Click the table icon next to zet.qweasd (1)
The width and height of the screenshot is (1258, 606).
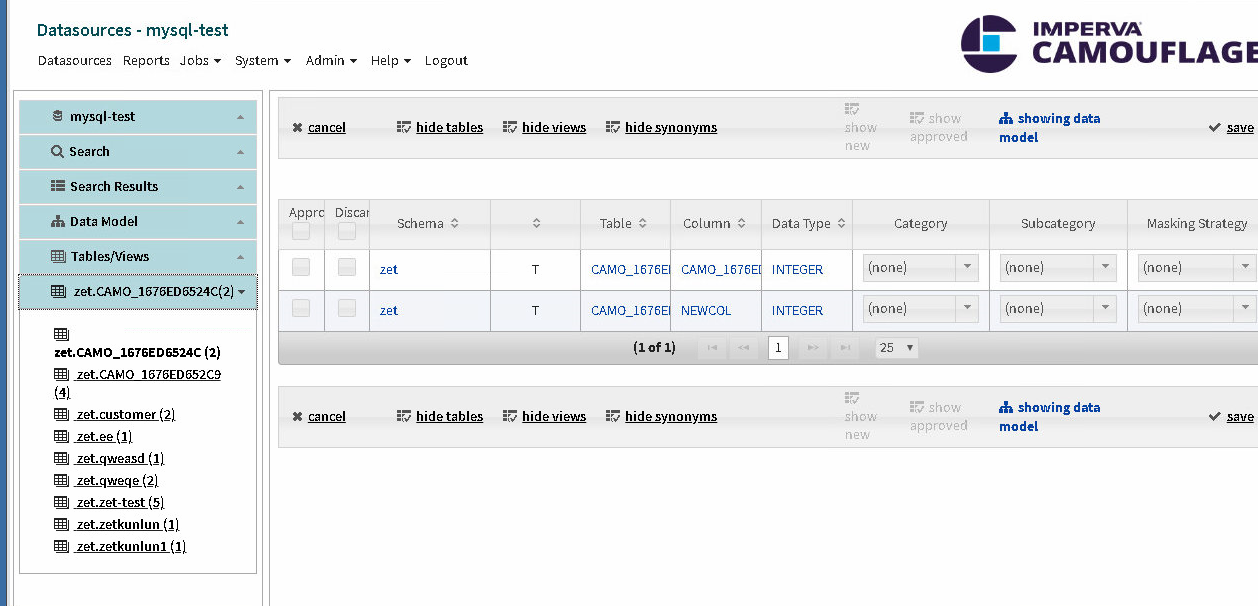[x=61, y=458]
